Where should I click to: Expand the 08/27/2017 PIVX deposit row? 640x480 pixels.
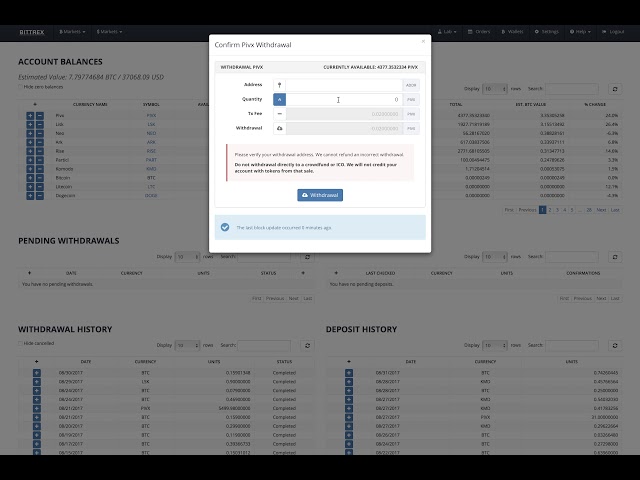349,418
